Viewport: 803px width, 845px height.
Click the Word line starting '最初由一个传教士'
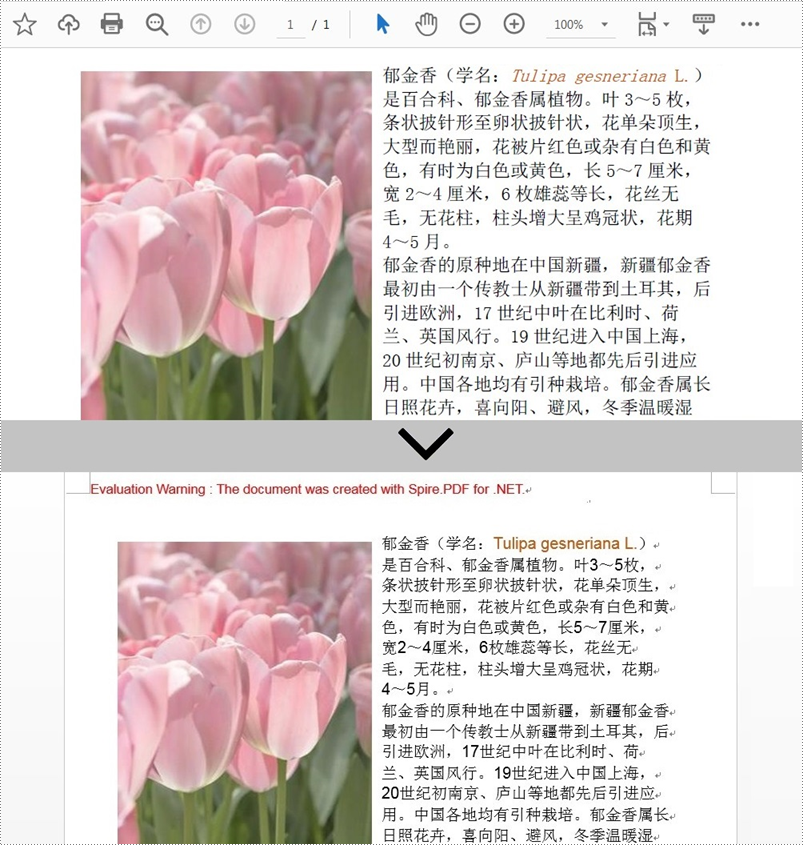tap(525, 731)
